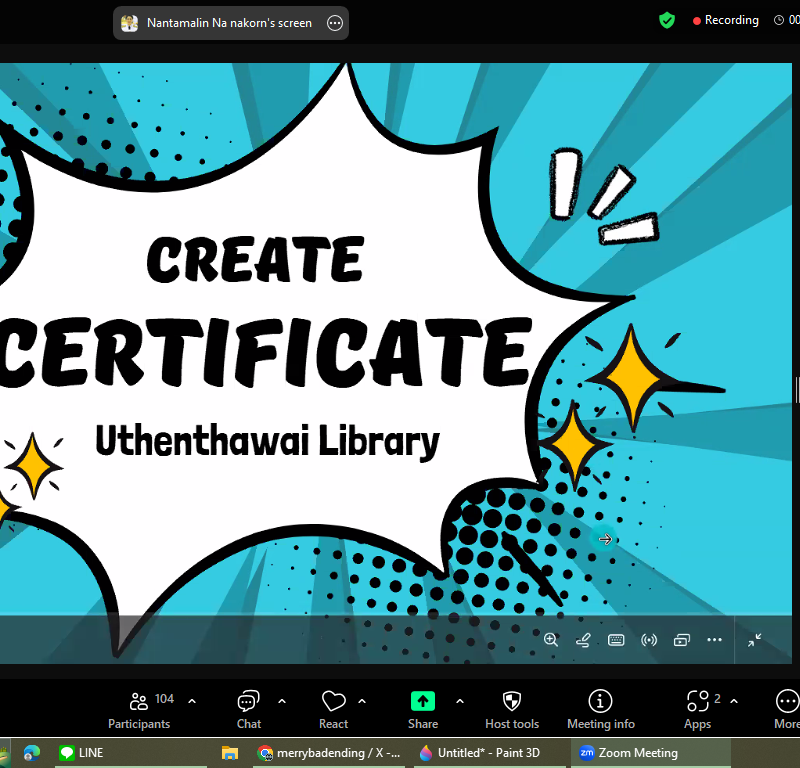Click the CERTIFICATE heading on the slide
This screenshot has width=800, height=768.
(x=265, y=352)
